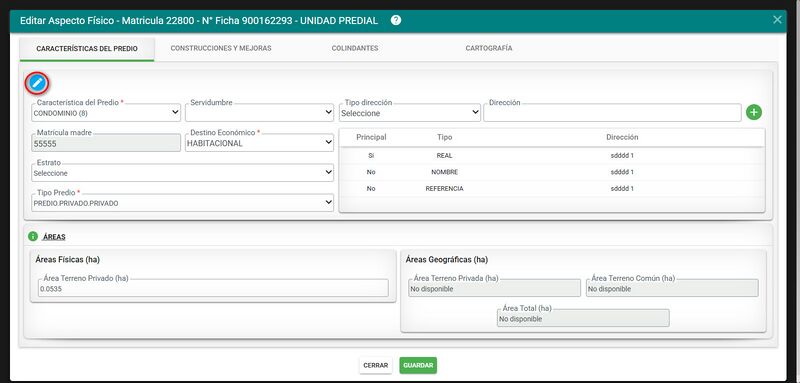The height and width of the screenshot is (383, 800).
Task: Go to the Cartografía tab
Action: click(489, 48)
